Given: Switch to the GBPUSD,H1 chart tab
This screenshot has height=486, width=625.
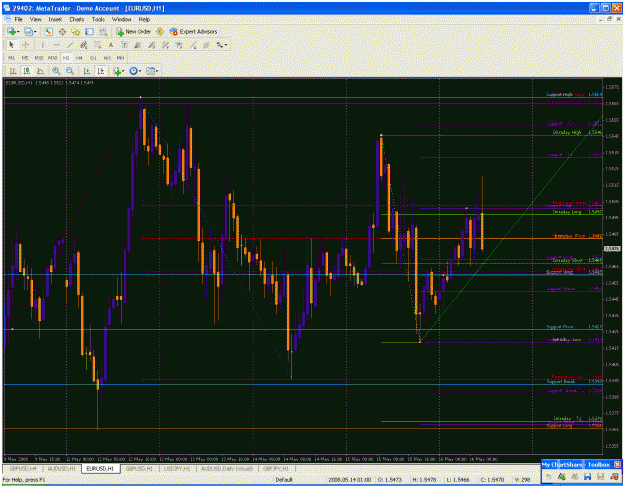Looking at the screenshot, I should (x=140, y=468).
